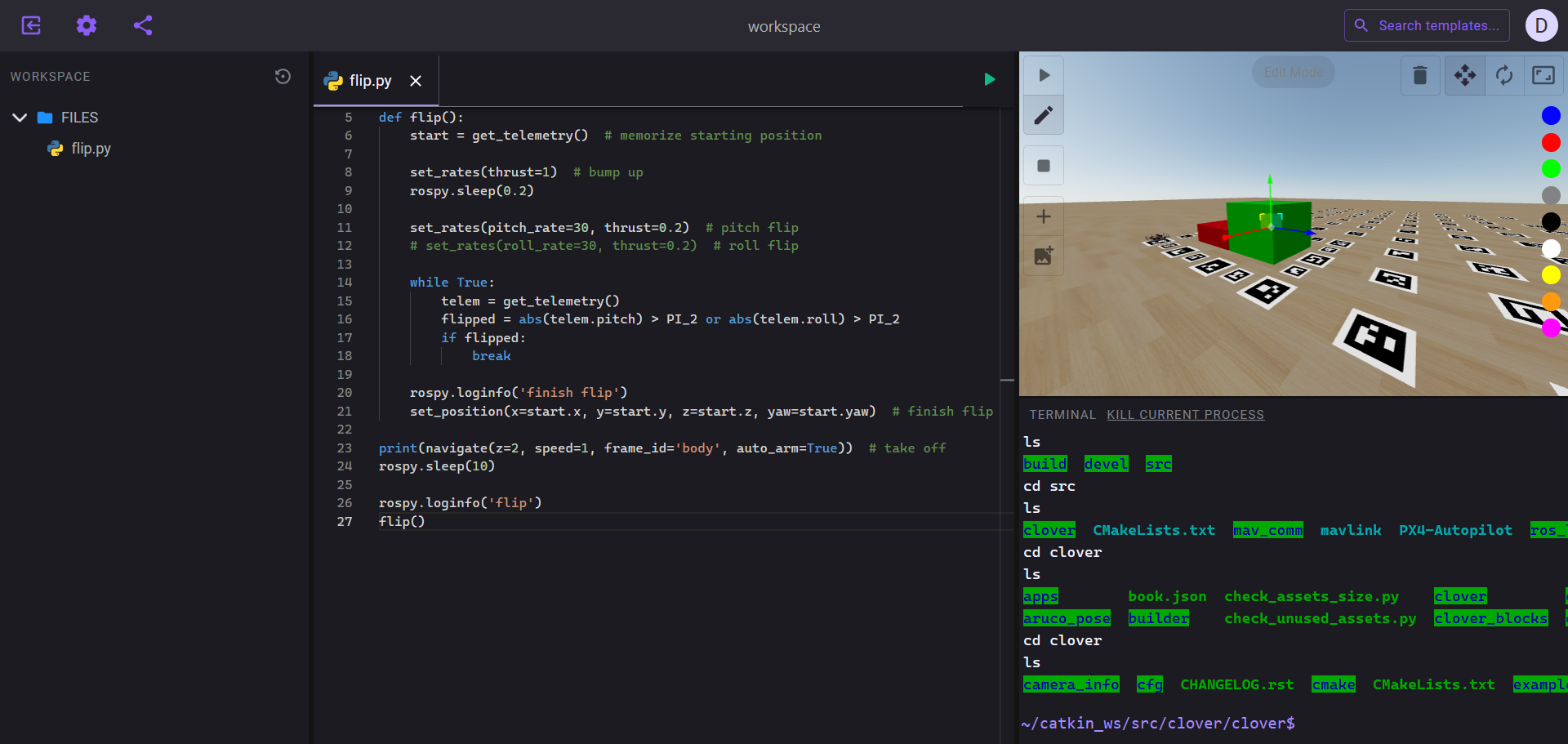Pick the white color swatch
The image size is (1568, 744).
tap(1551, 248)
